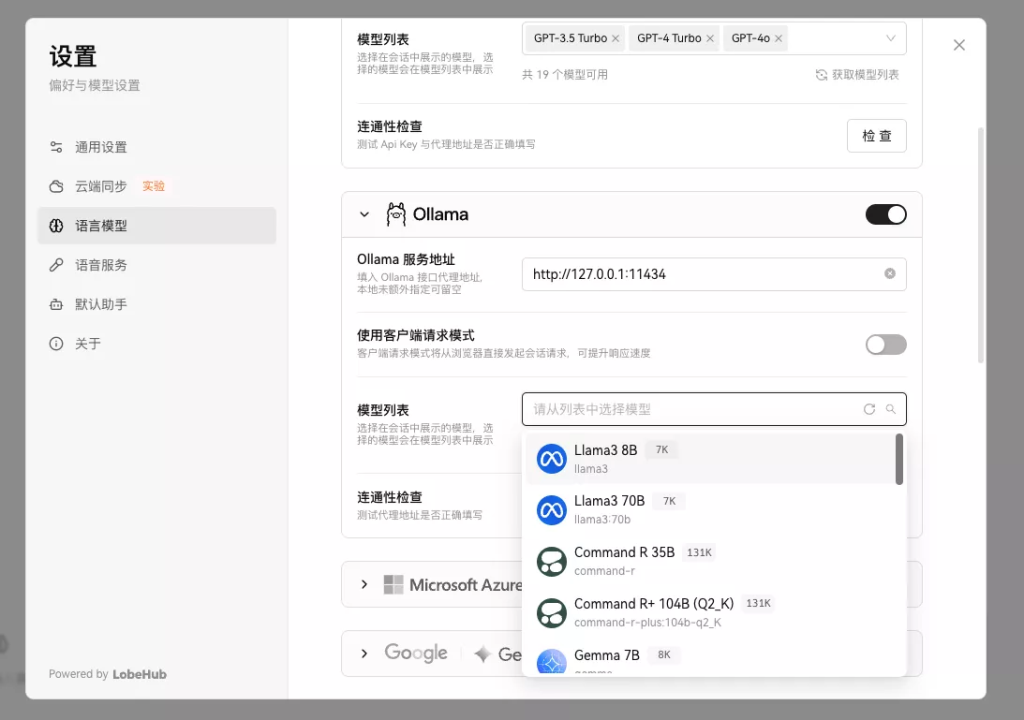Image resolution: width=1024 pixels, height=720 pixels.
Task: Remove the GPT-3.5 Turbo tag
Action: tap(615, 39)
